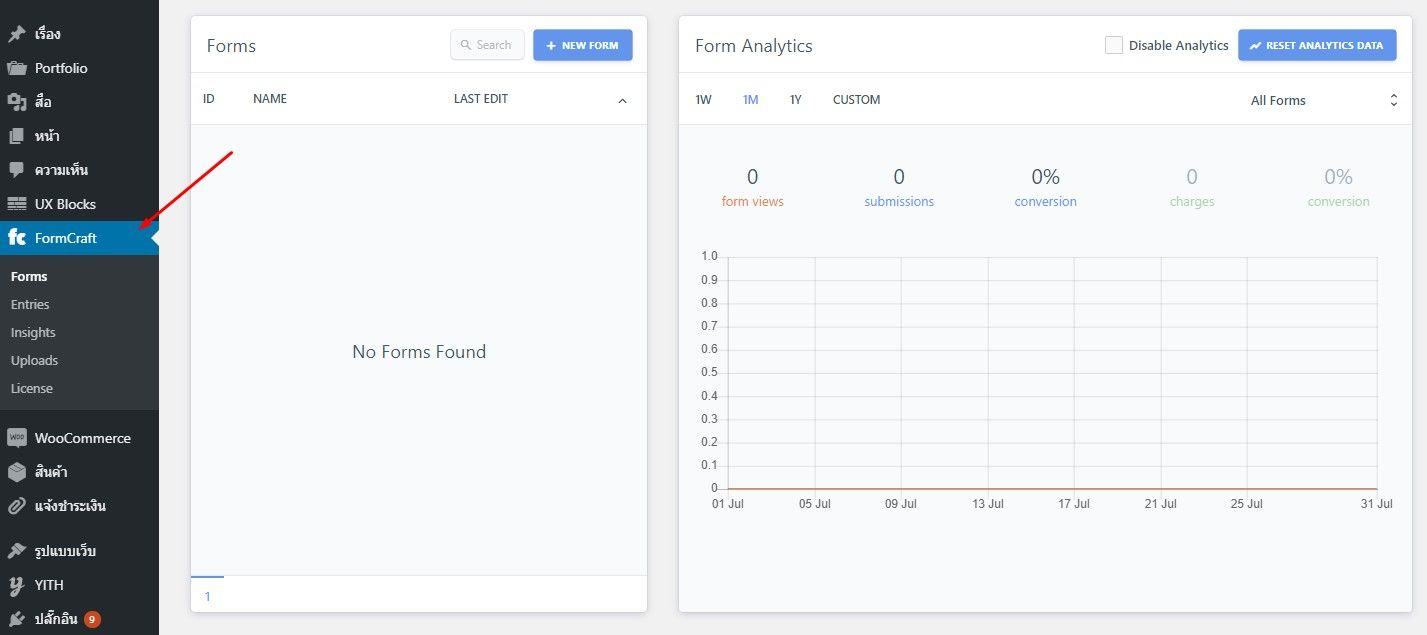Focus the forms Search input field

[487, 45]
